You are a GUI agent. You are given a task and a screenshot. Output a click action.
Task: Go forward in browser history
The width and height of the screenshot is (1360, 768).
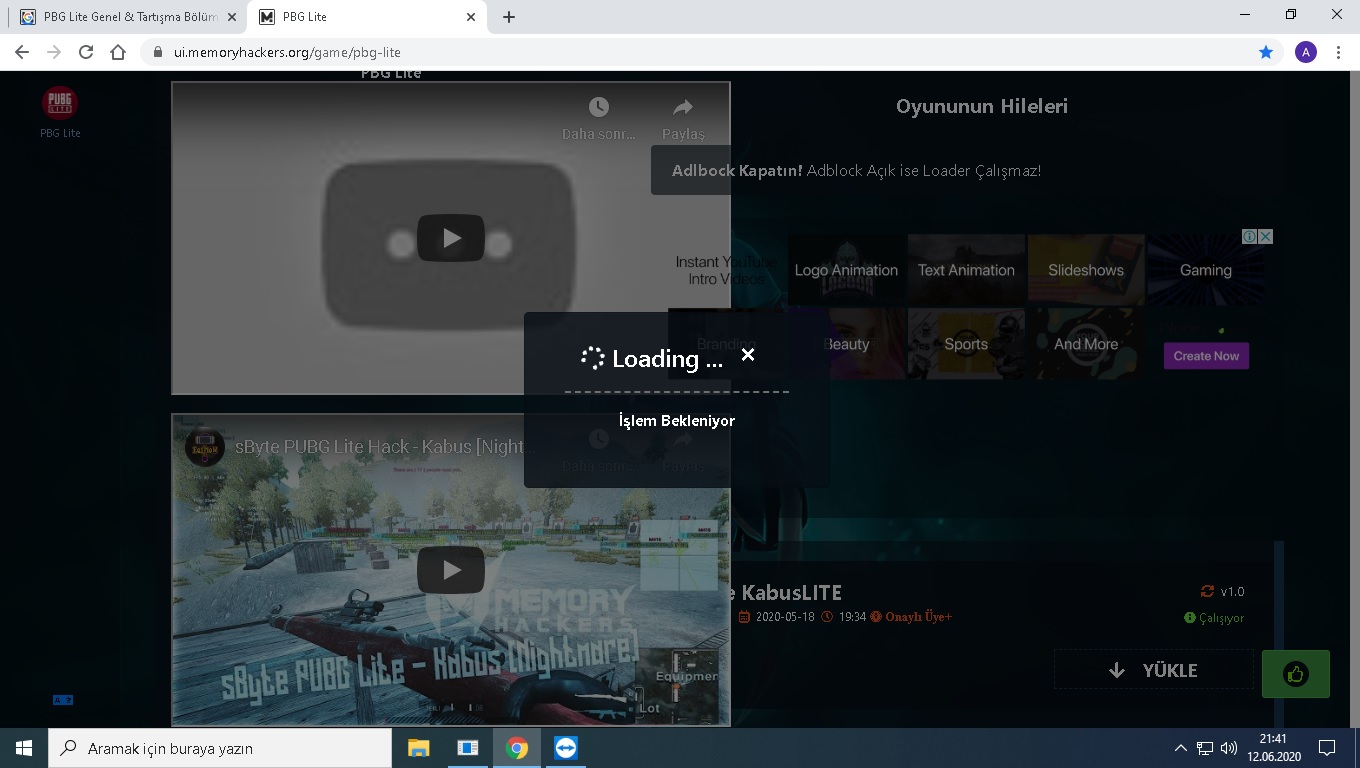point(54,52)
